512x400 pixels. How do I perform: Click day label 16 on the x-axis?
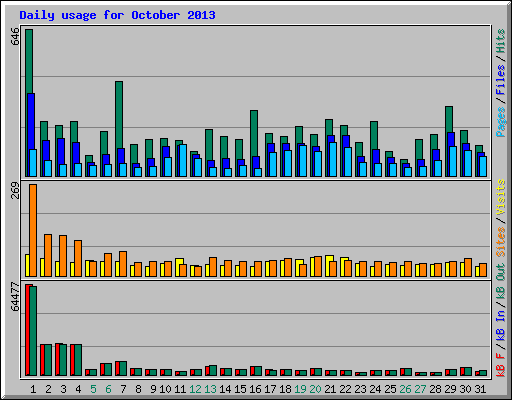[x=255, y=389]
